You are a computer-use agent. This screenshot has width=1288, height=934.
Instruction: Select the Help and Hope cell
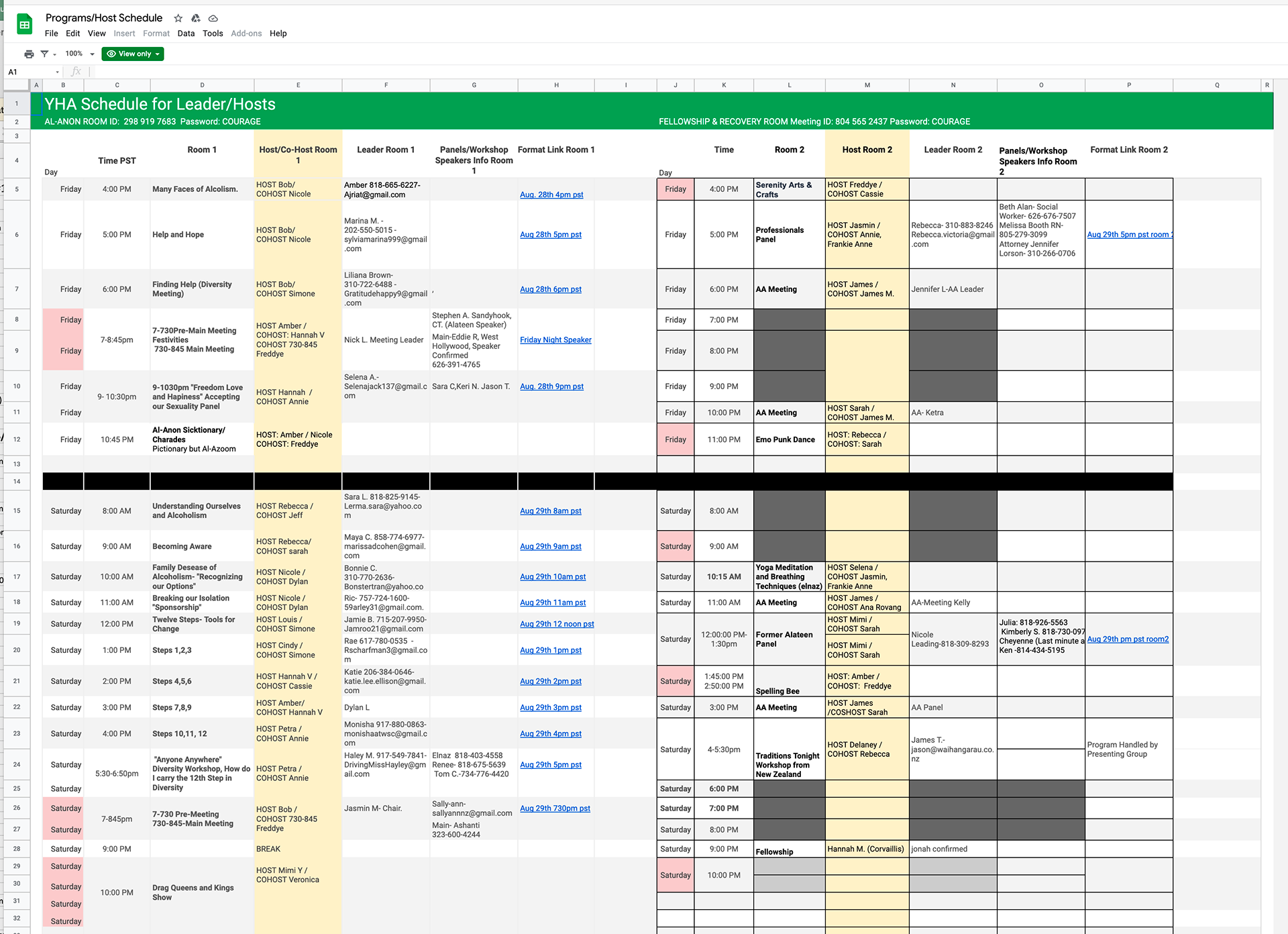click(202, 235)
